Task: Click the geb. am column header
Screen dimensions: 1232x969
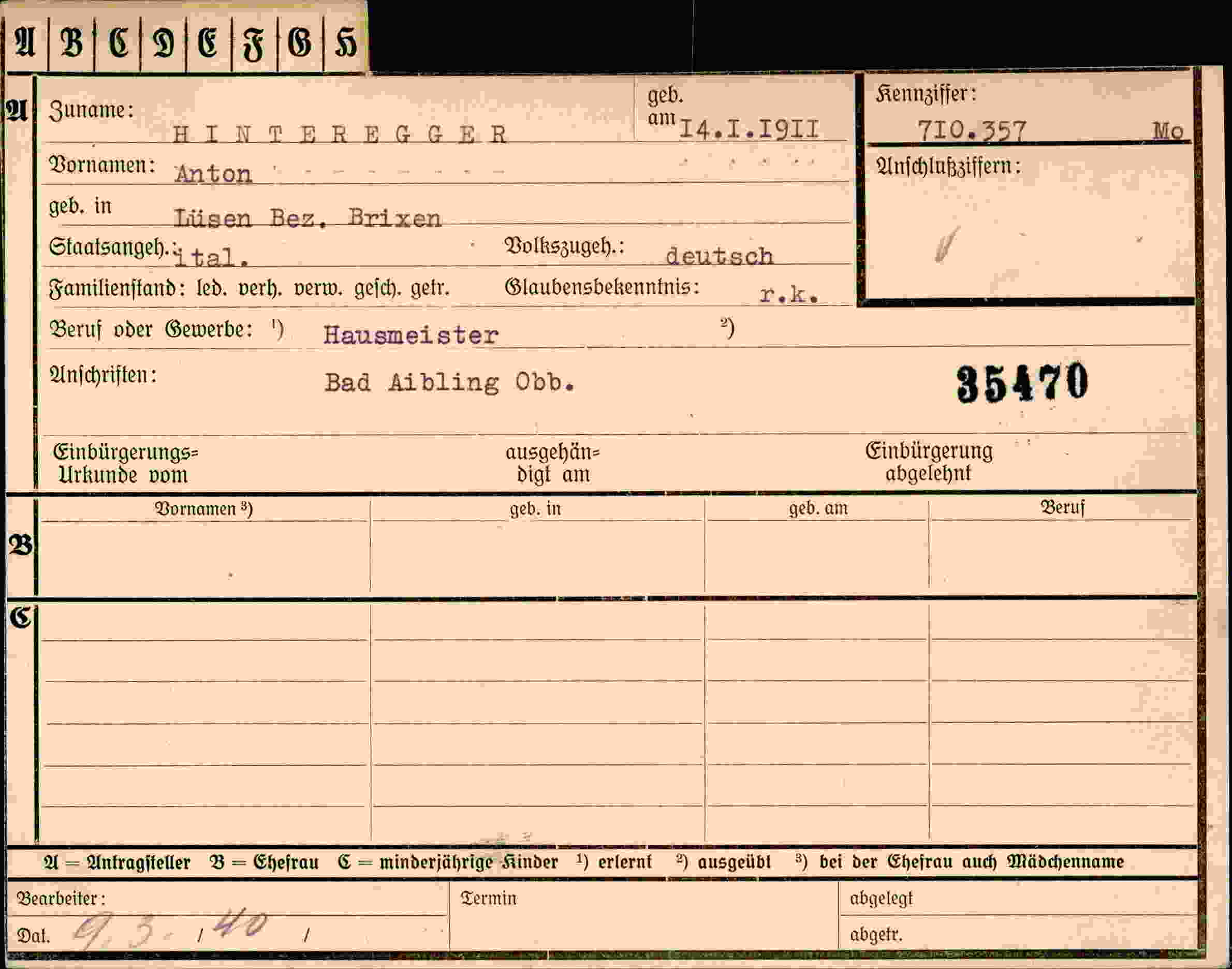Action: 818,508
